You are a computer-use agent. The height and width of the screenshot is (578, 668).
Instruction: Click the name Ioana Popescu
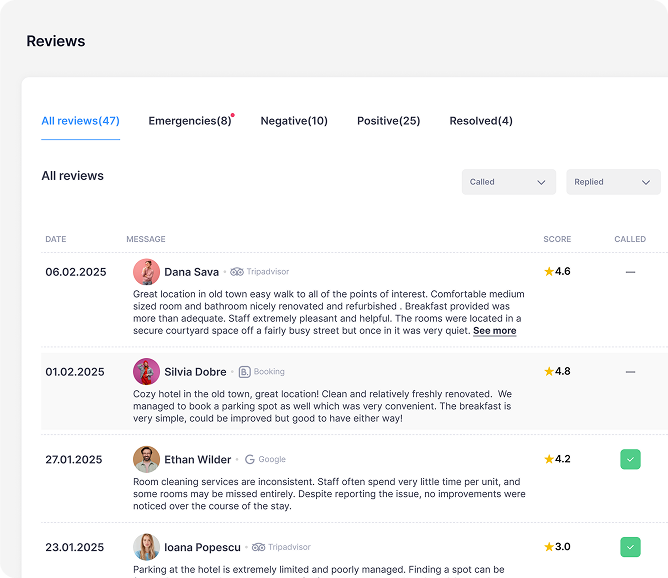coord(202,547)
